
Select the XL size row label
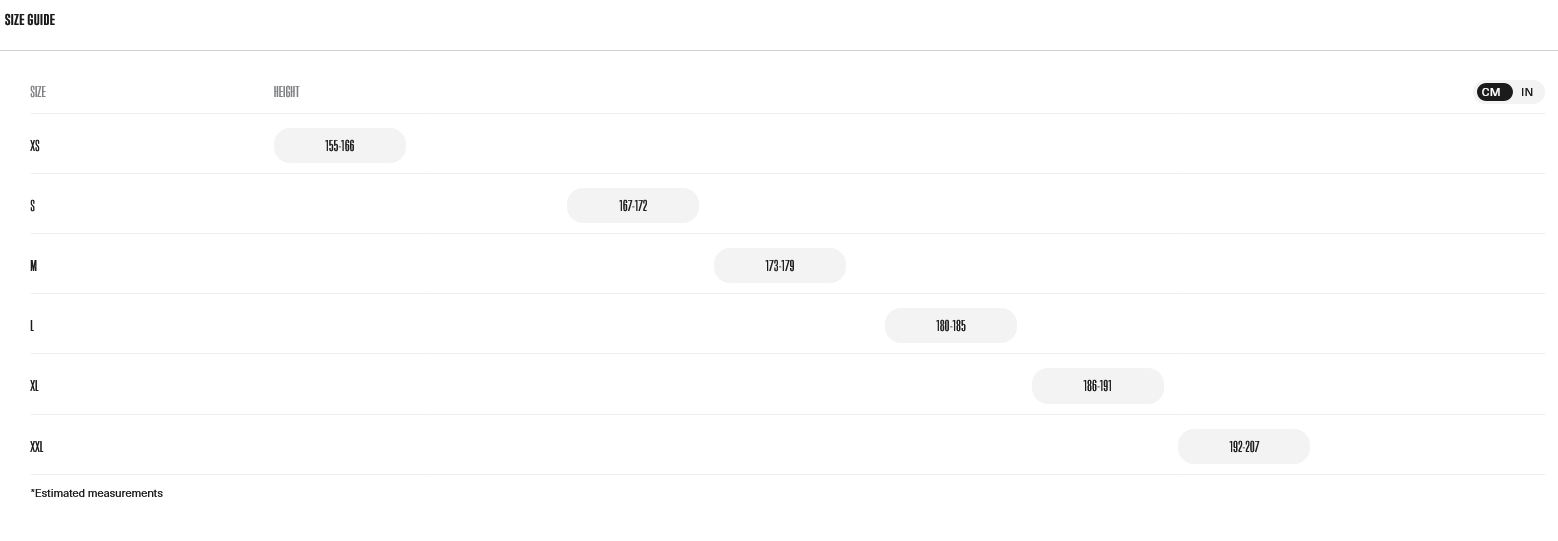34,386
